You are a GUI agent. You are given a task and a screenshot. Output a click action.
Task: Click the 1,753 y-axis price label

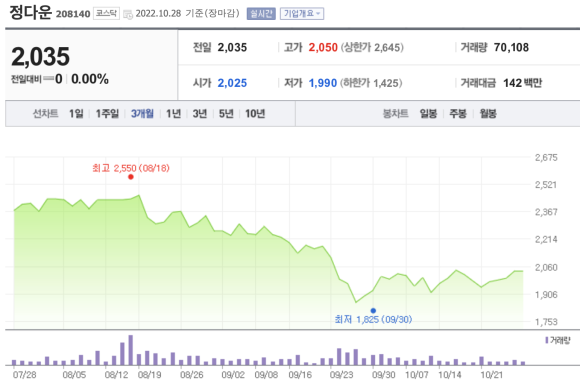(x=546, y=322)
